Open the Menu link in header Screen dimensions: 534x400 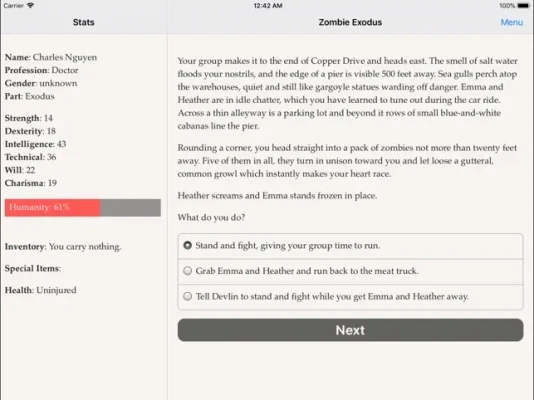pyautogui.click(x=512, y=22)
